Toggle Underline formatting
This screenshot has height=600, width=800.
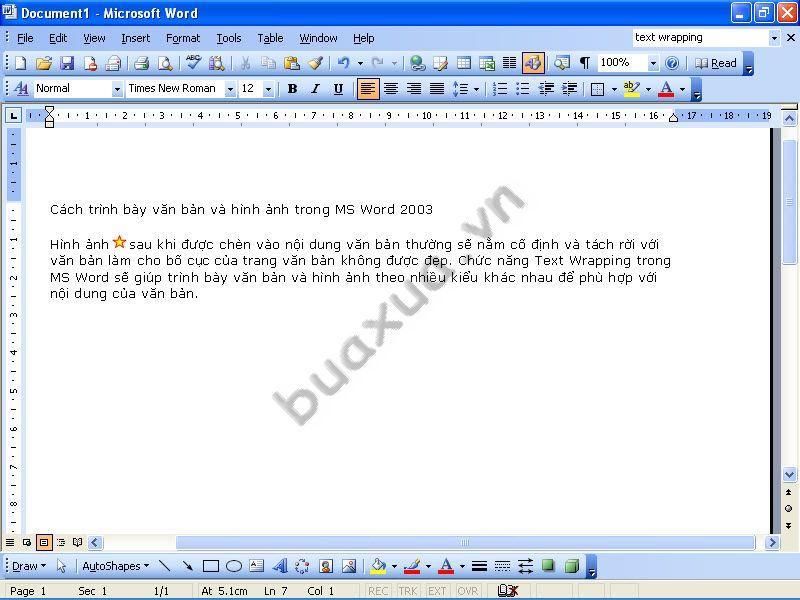[338, 89]
